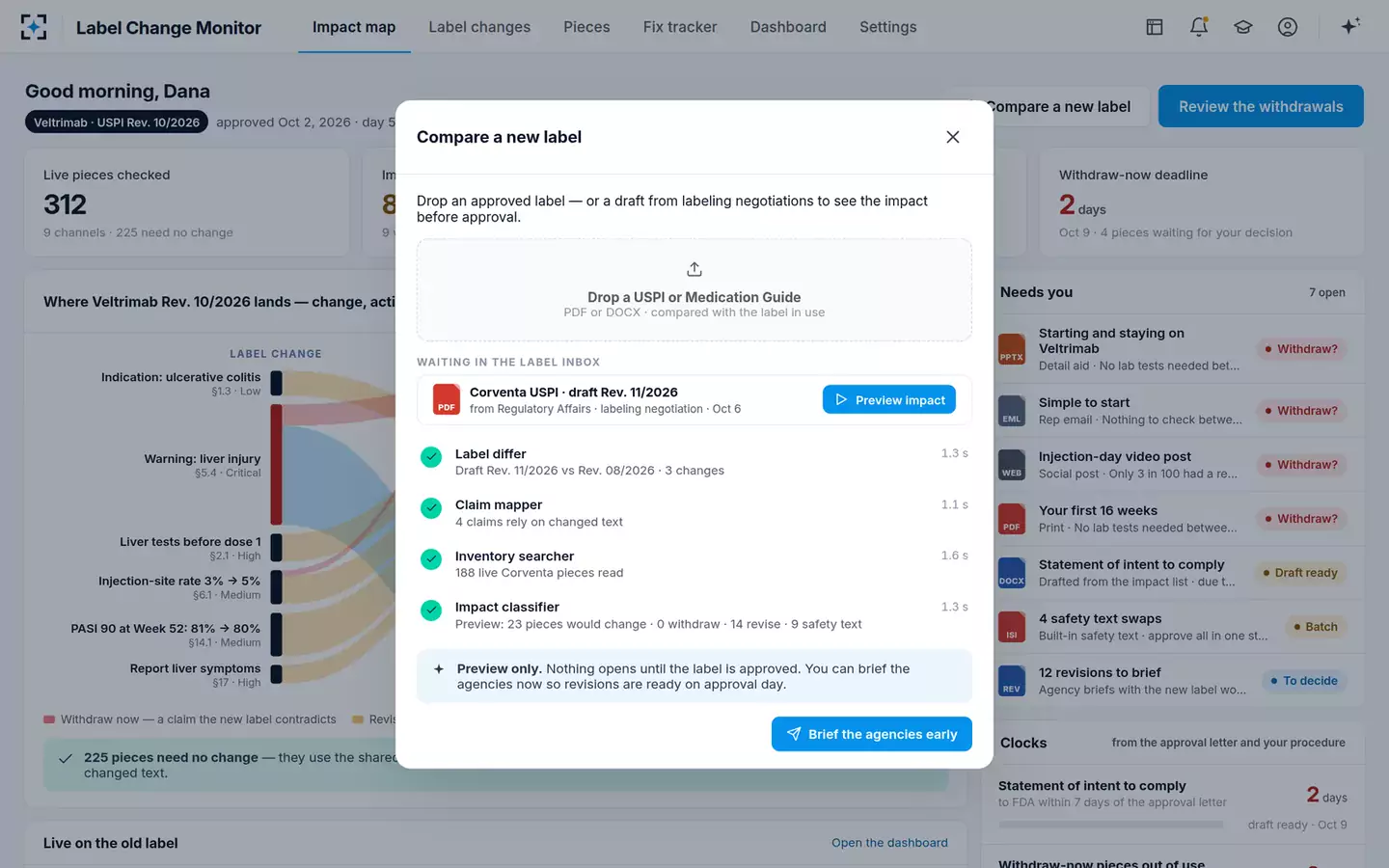Viewport: 1389px width, 868px height.
Task: Click the upload icon in drop zone
Action: [x=694, y=269]
